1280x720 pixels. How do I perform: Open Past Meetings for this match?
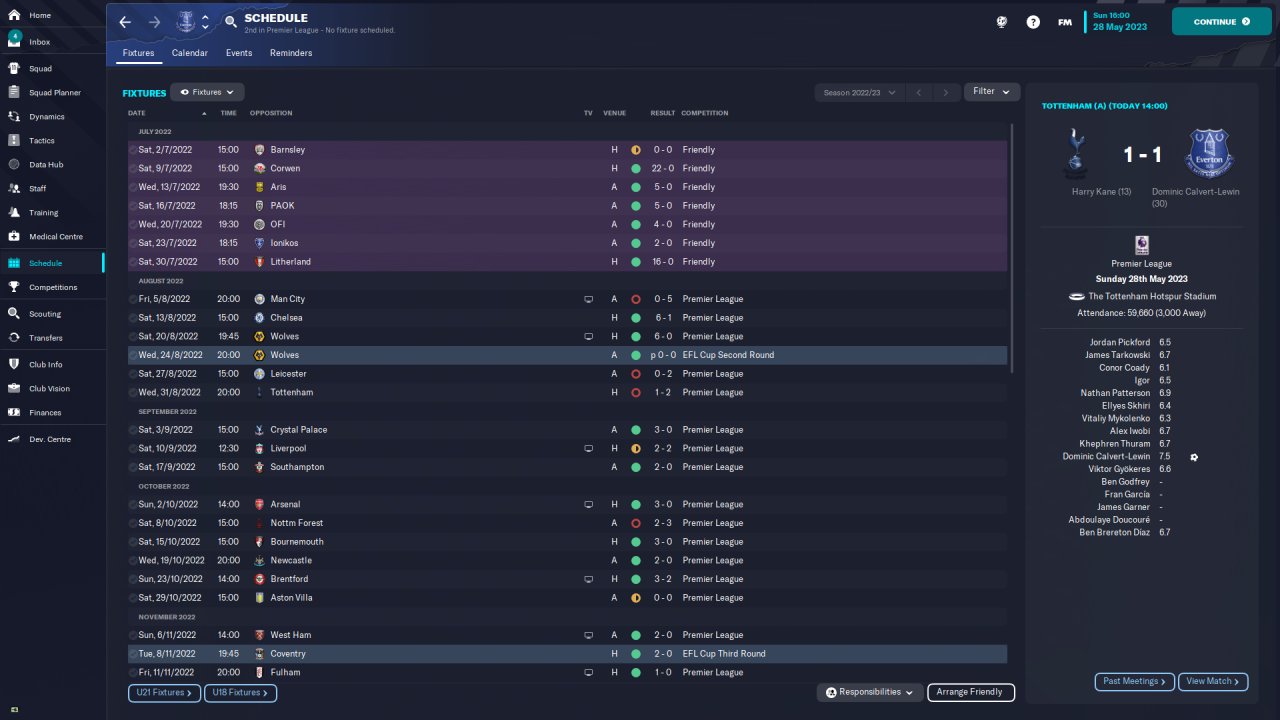[1134, 681]
